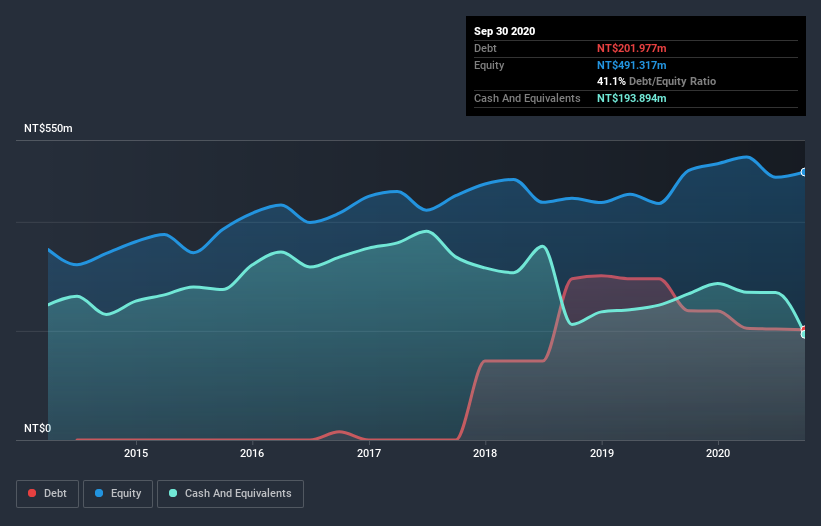Click the 2016 x-axis label
This screenshot has height=526, width=821.
pos(252,453)
